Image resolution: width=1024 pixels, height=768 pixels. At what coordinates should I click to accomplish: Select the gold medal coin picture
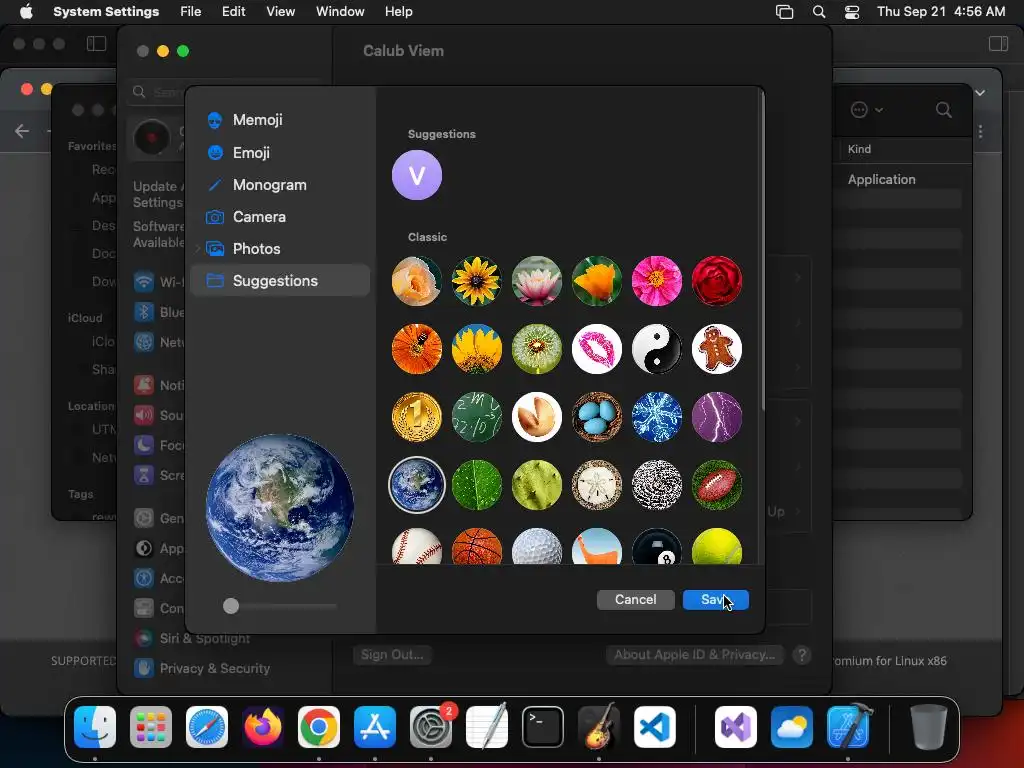[417, 417]
